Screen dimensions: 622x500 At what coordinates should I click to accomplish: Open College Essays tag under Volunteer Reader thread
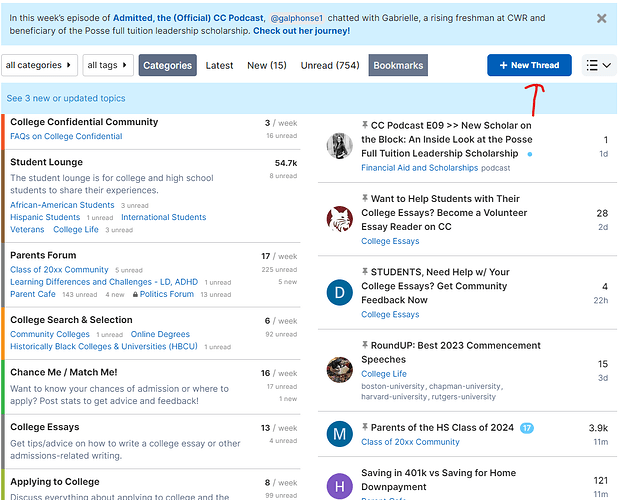(x=390, y=241)
